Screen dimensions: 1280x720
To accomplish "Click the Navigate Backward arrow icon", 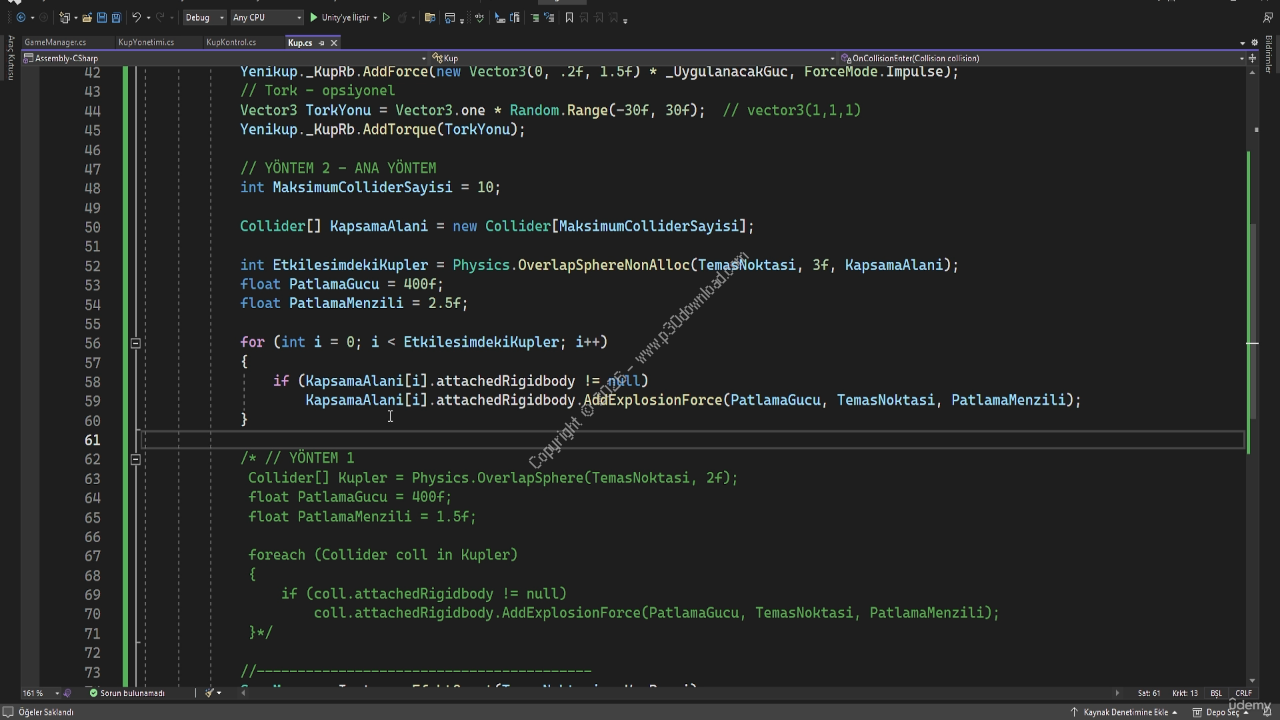I will click(21, 17).
